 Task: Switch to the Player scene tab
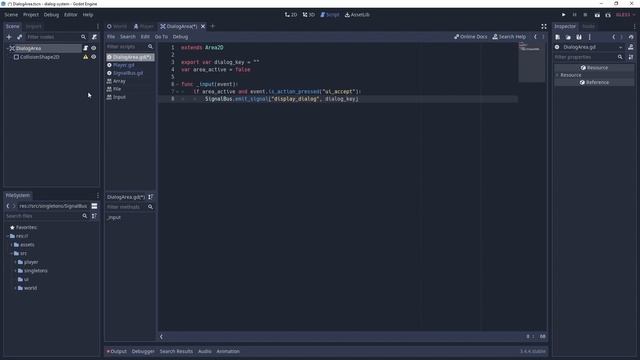pos(144,26)
